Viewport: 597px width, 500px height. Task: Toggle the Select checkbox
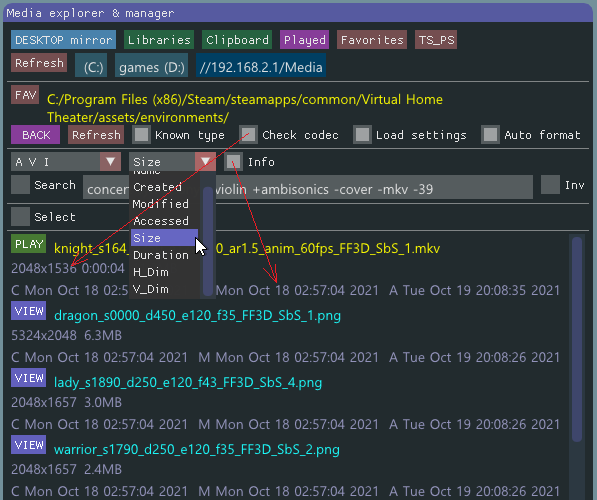point(21,217)
